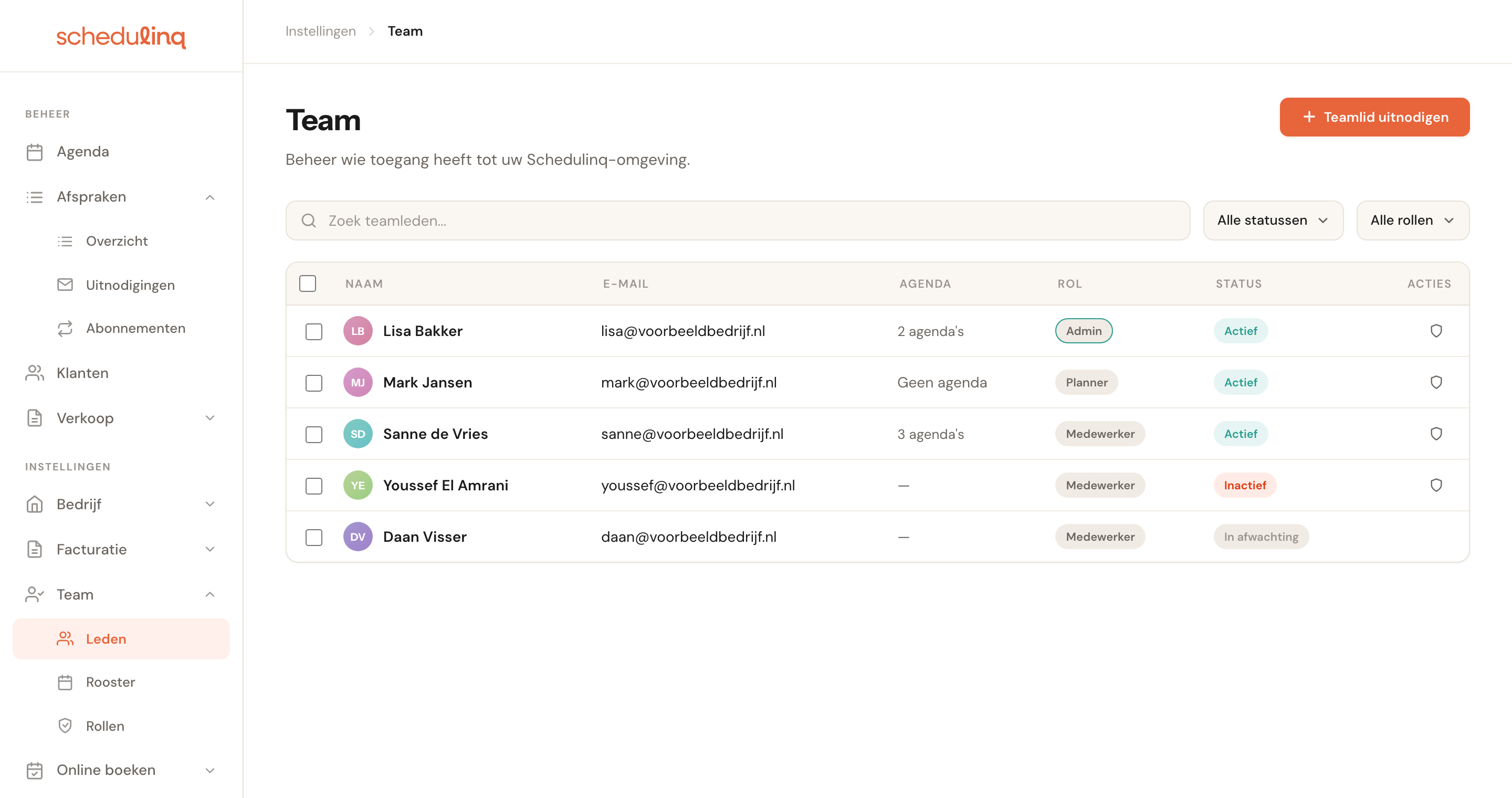Click the DV avatar of Daan Visser
This screenshot has height=798, width=1512.
(358, 537)
